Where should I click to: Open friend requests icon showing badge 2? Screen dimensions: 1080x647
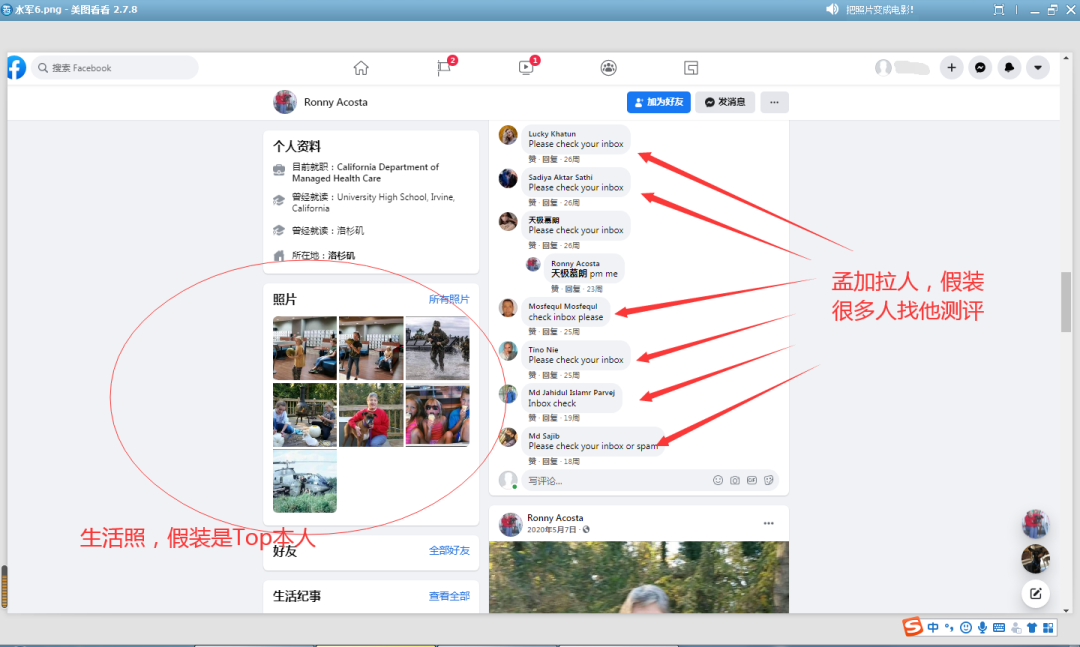click(x=443, y=68)
